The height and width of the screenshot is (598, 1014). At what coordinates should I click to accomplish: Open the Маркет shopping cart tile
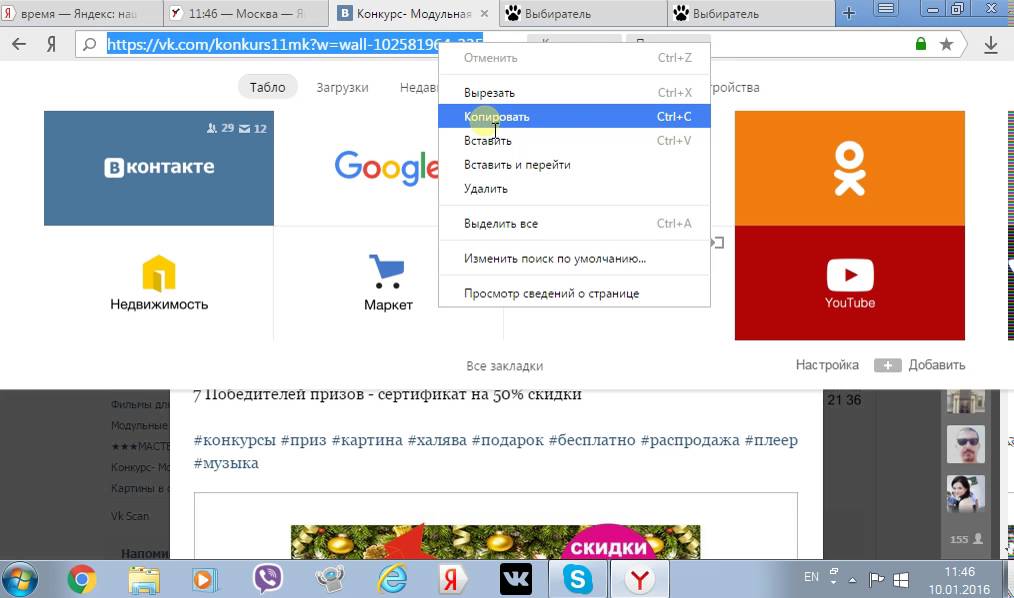click(388, 283)
